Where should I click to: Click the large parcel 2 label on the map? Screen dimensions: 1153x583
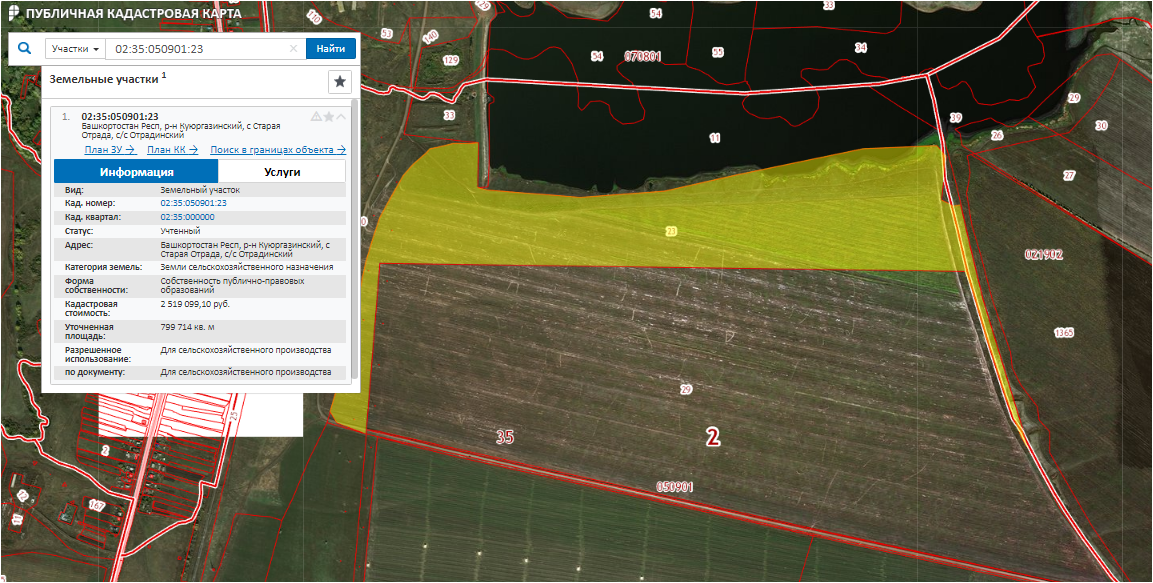[x=712, y=437]
